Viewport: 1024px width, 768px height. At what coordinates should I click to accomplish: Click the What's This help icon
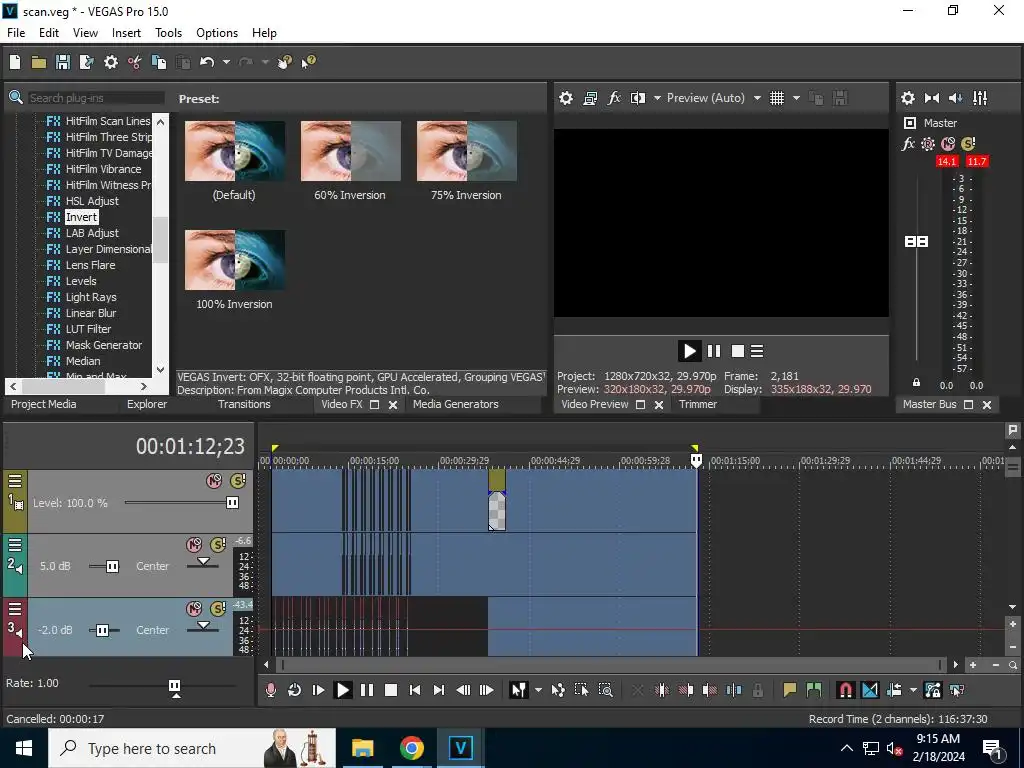point(308,62)
